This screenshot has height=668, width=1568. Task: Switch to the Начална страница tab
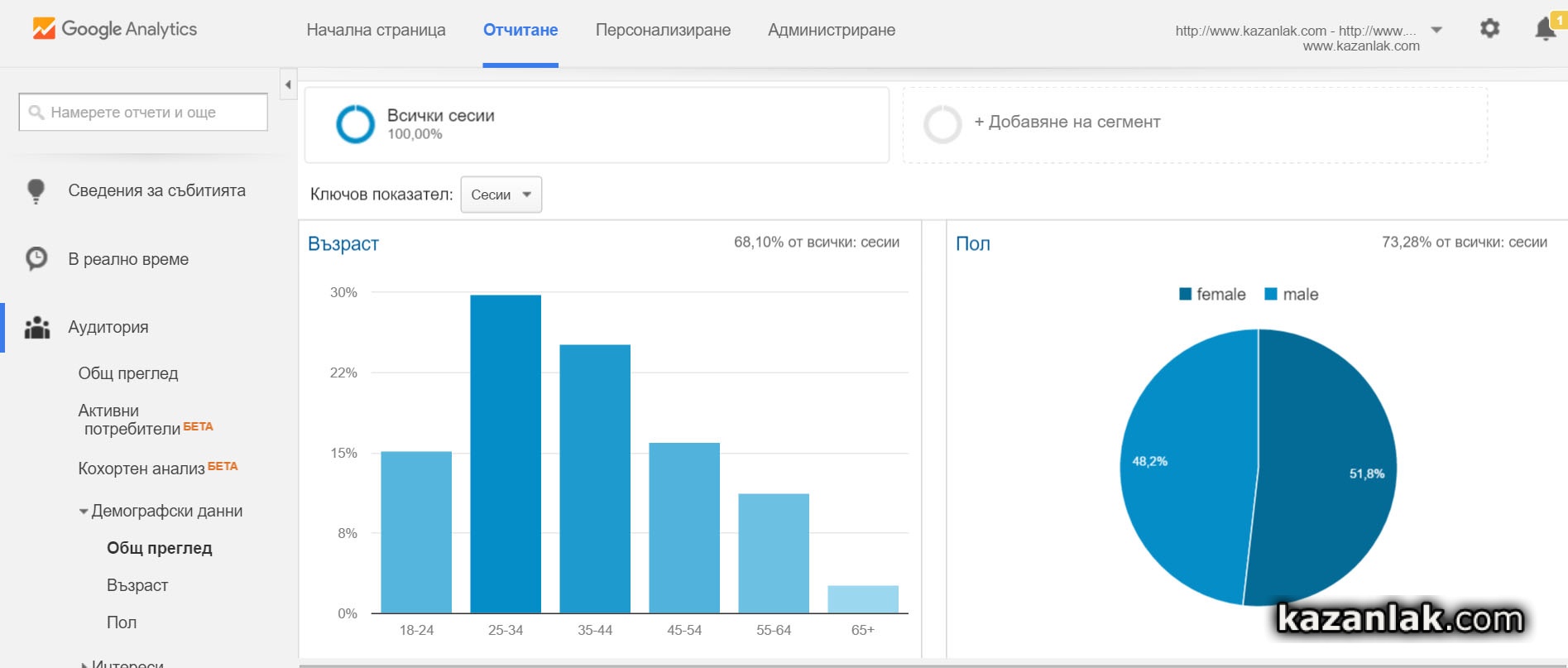pos(376,31)
